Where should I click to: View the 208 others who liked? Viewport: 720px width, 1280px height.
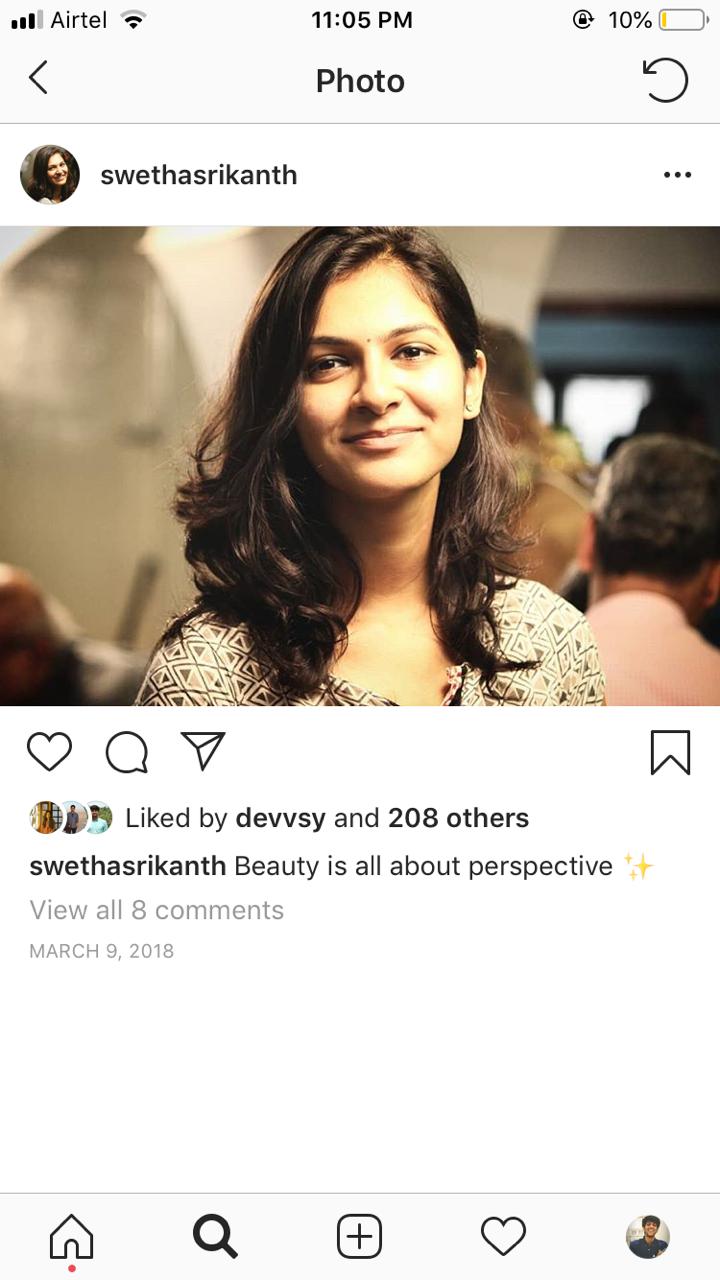[458, 818]
